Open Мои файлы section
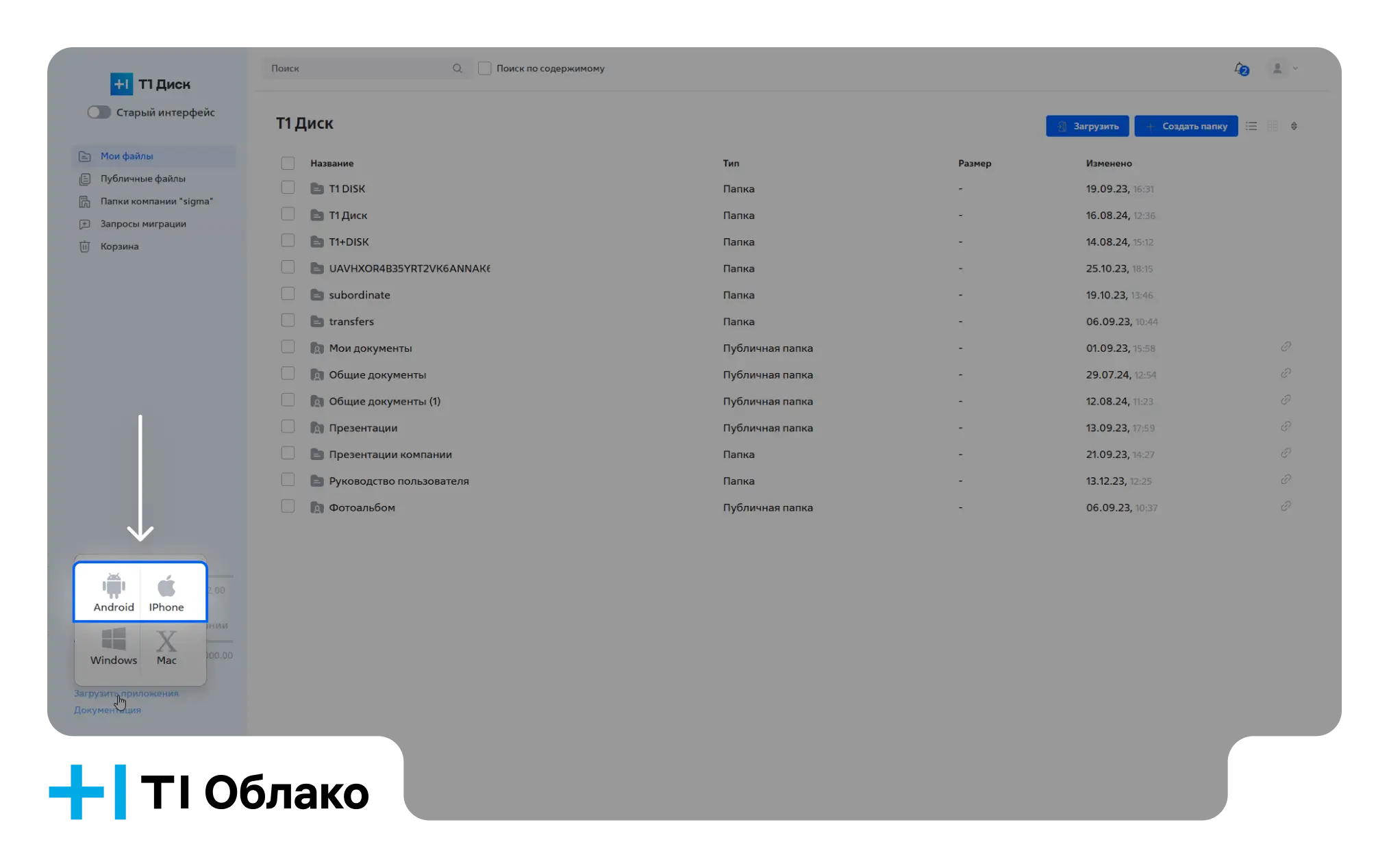The height and width of the screenshot is (868, 1389). [153, 156]
